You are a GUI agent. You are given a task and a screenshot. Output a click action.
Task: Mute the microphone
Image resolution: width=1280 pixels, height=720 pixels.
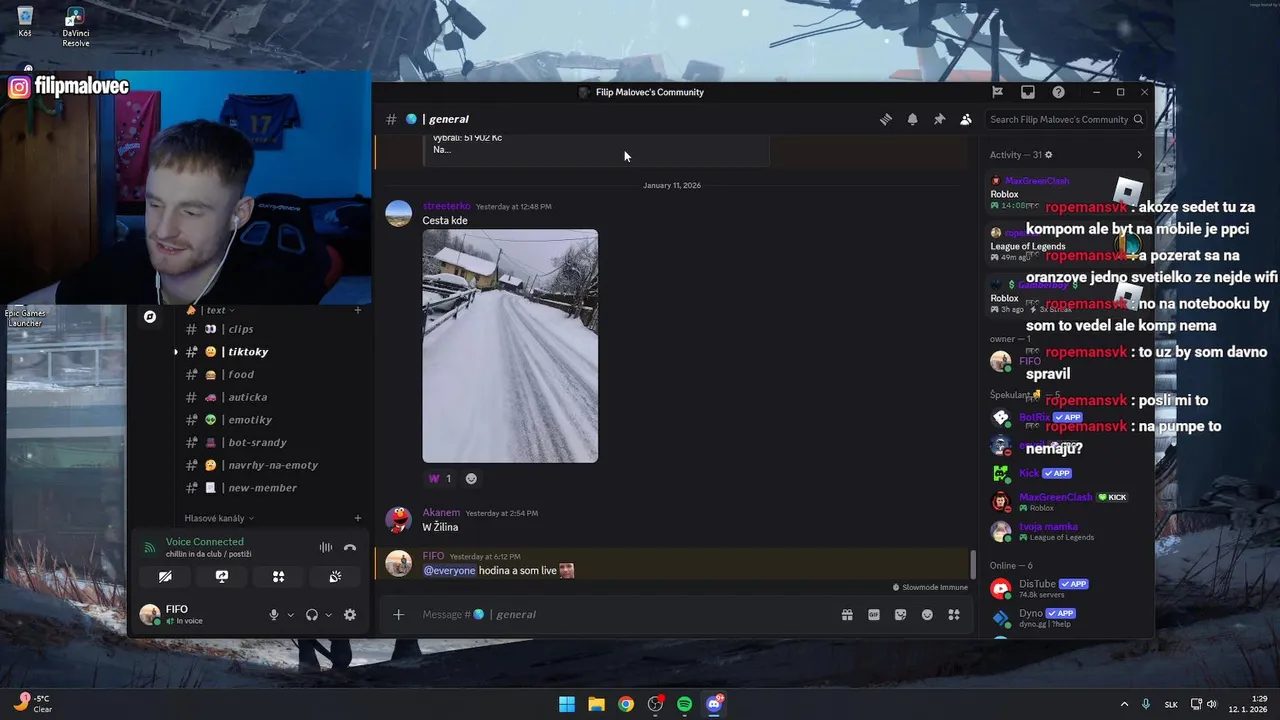(x=273, y=615)
